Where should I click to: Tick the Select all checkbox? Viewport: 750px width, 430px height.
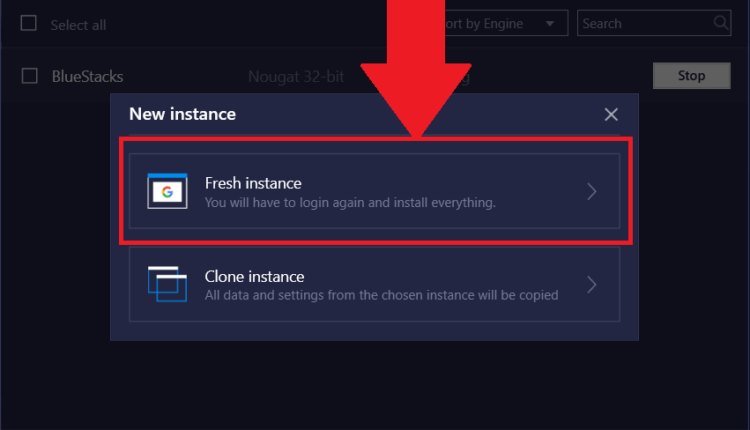point(29,24)
